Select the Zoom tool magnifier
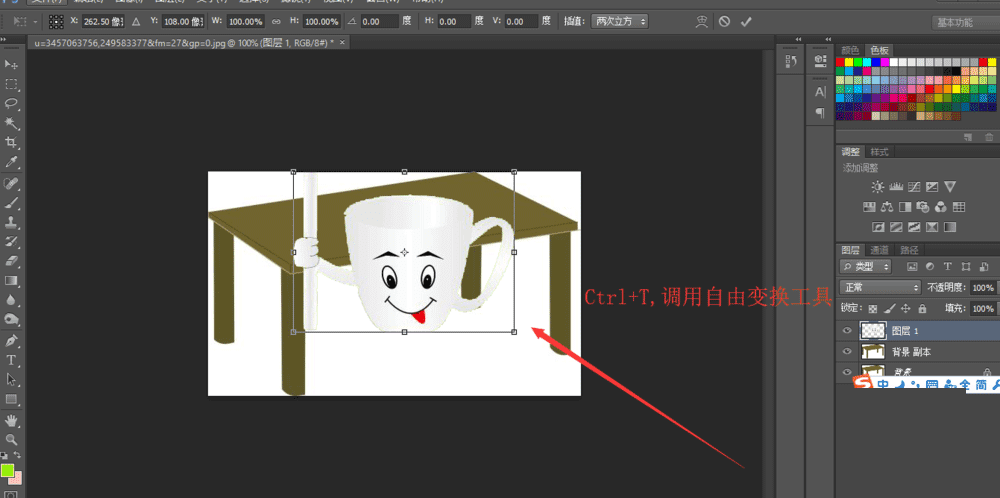This screenshot has width=1000, height=498. coord(12,439)
